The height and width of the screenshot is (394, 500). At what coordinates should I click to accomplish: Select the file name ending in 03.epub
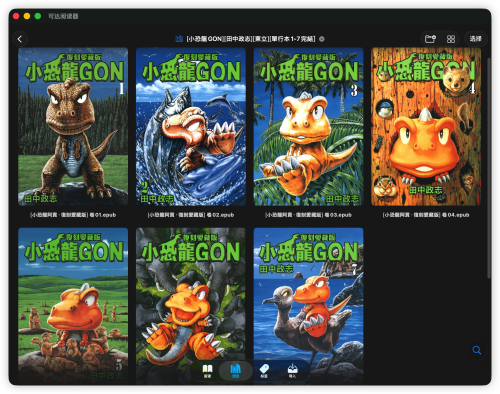click(308, 215)
